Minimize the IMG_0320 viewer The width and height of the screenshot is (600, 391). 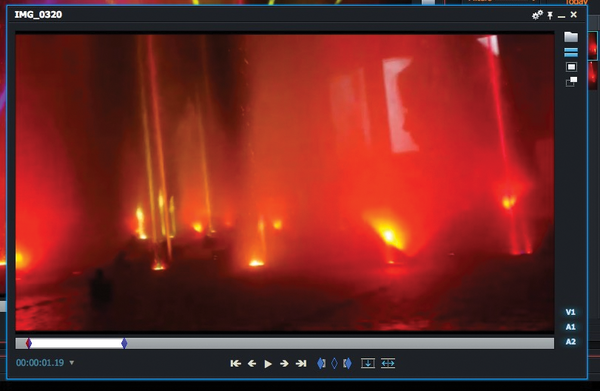pos(561,16)
